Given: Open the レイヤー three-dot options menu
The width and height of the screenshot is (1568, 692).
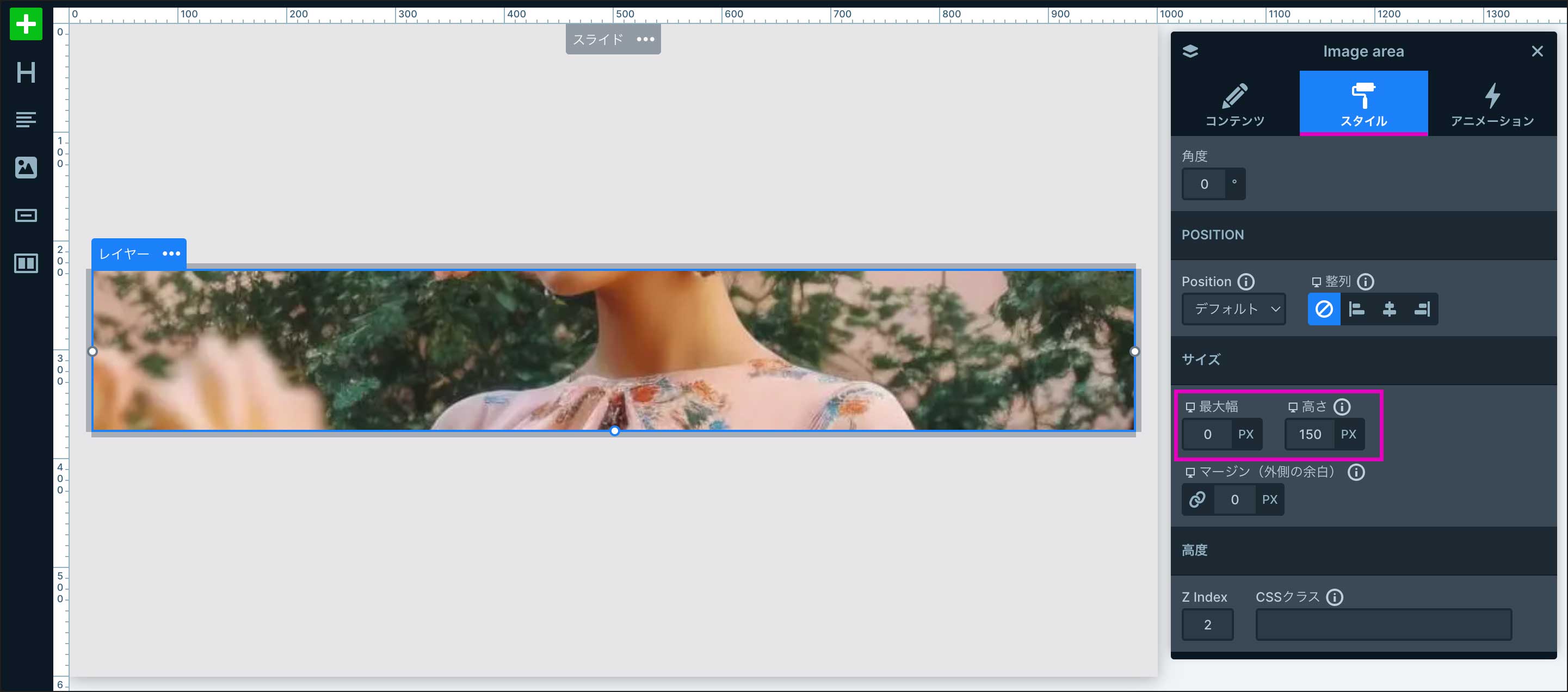Looking at the screenshot, I should [171, 253].
